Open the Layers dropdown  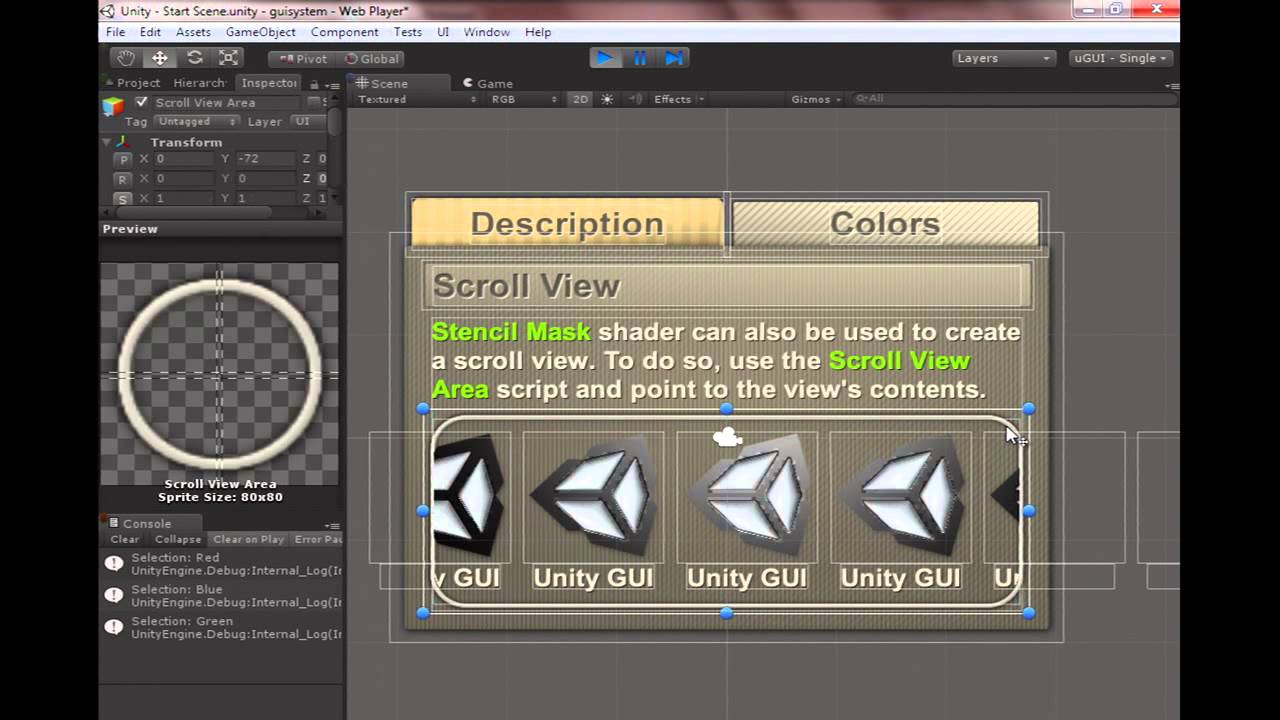[1003, 58]
